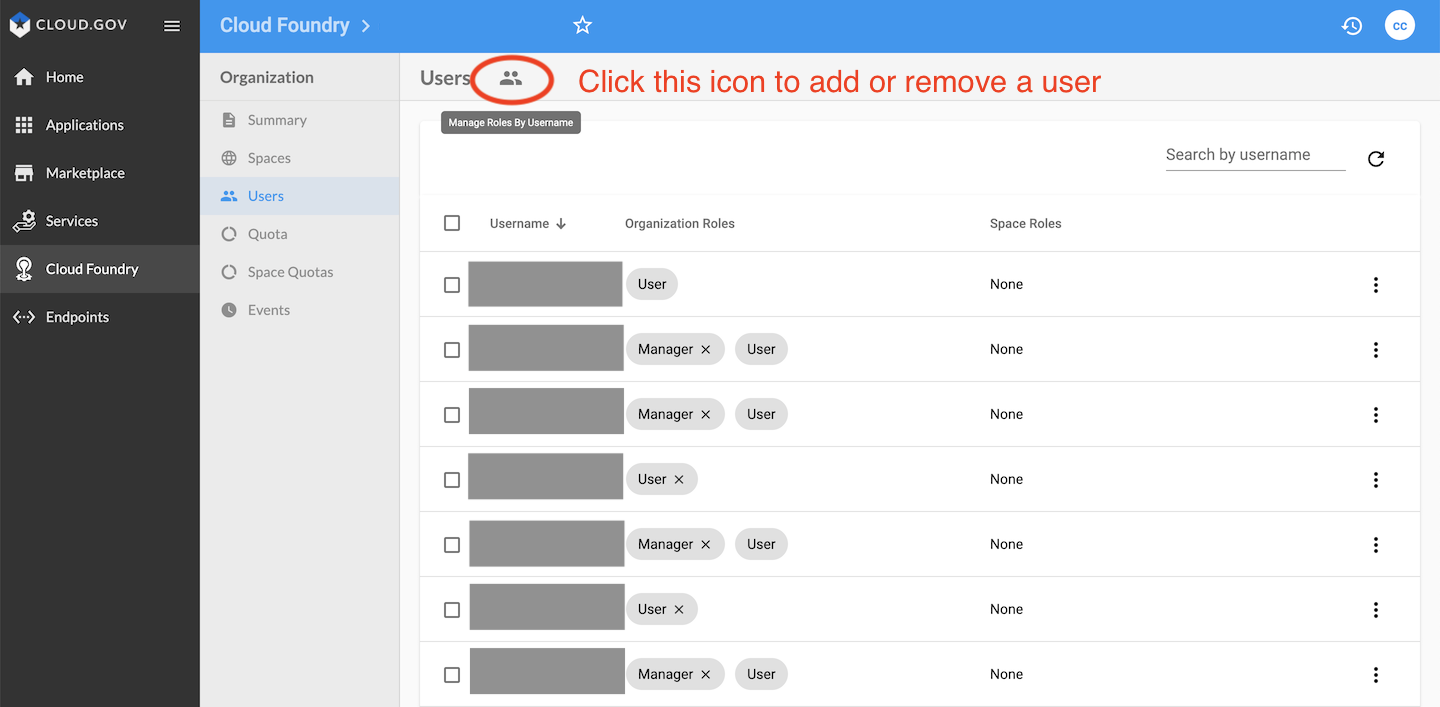Check the sixth user row checkbox

452,610
